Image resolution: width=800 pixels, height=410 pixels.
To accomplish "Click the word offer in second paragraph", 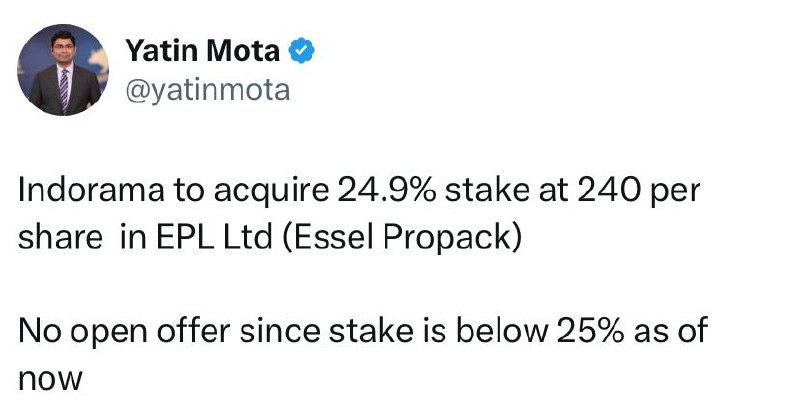I will point(194,331).
